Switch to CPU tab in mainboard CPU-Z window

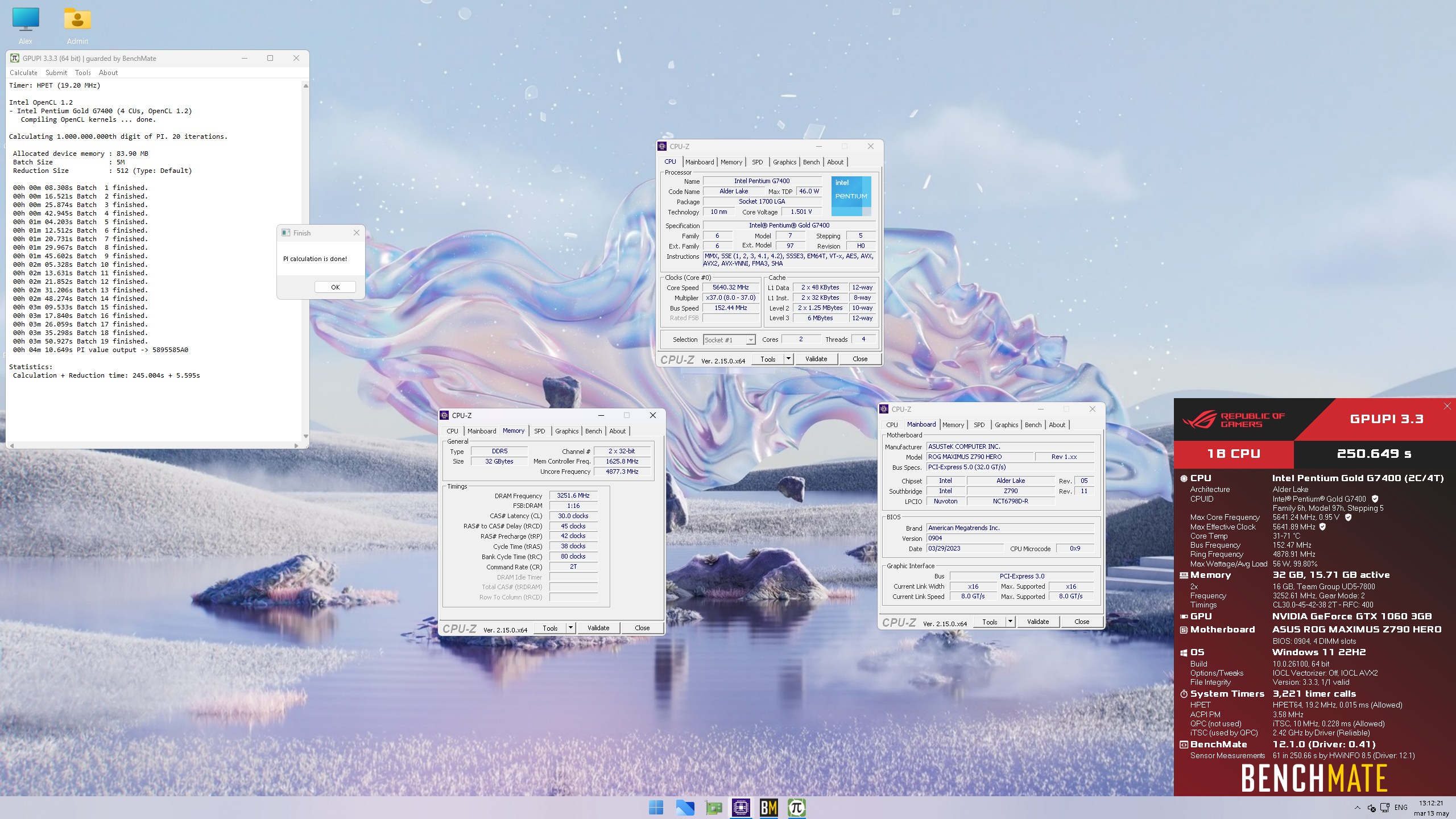(892, 425)
